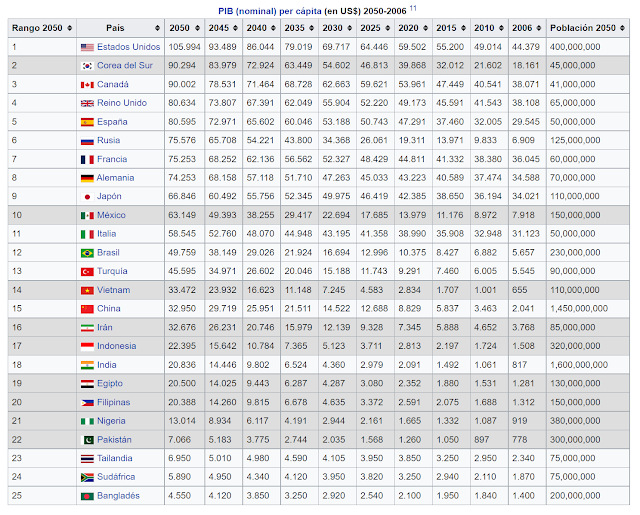Click the South Africa flag icon

tap(87, 477)
